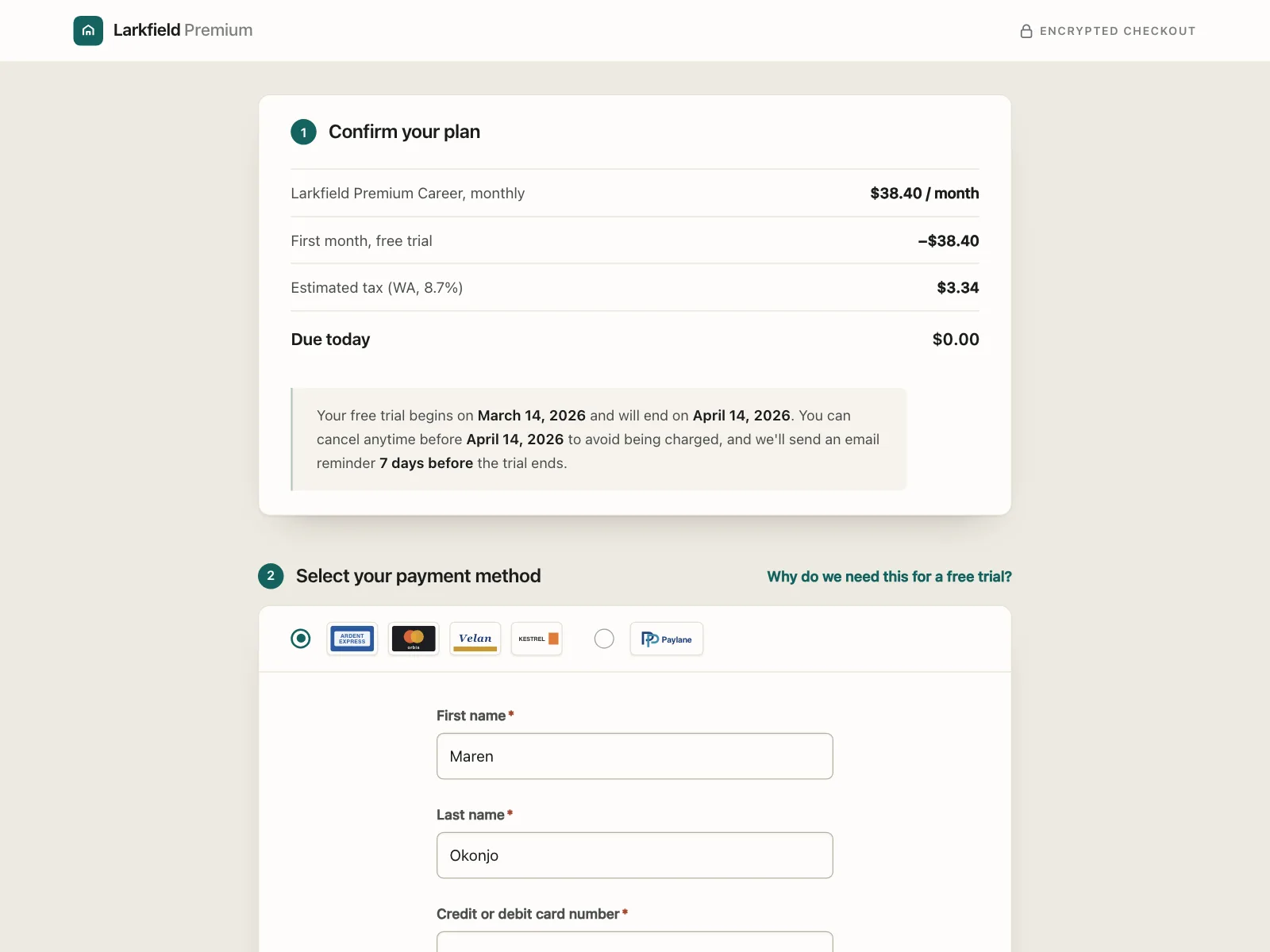Click the Velan card logo
Viewport: 1270px width, 952px height.
tap(475, 639)
